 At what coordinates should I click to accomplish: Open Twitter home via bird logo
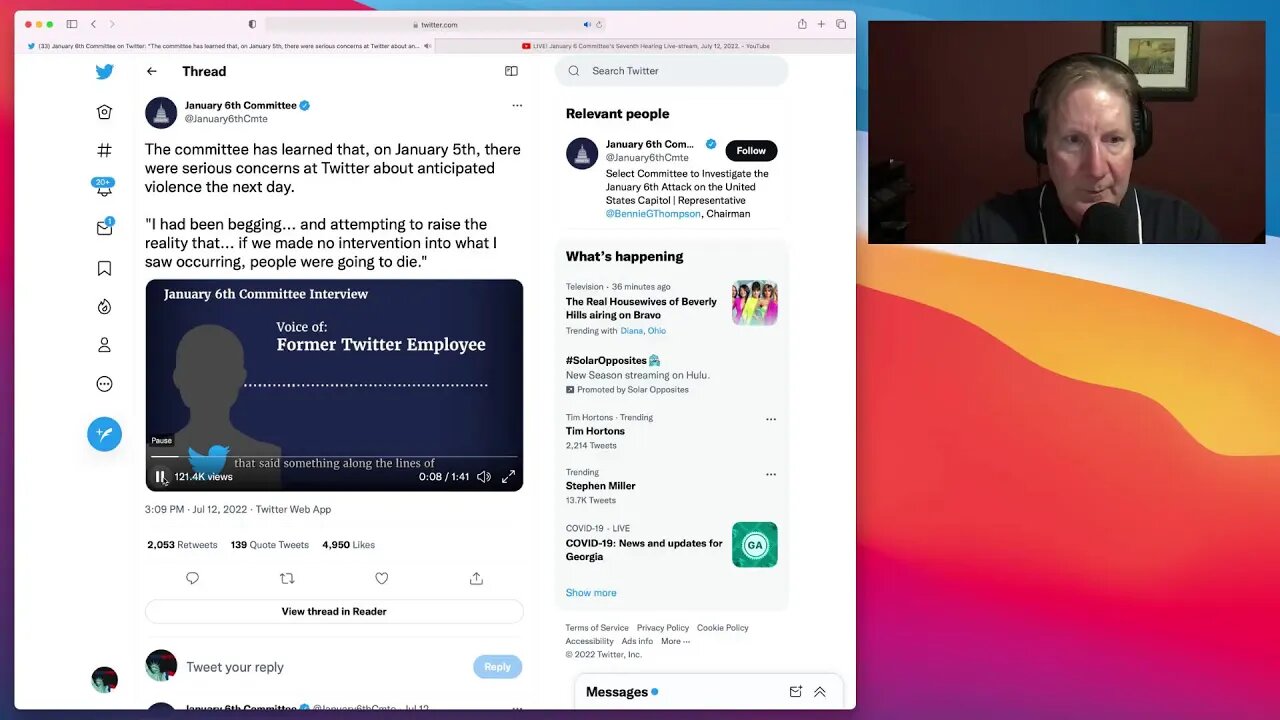point(104,72)
